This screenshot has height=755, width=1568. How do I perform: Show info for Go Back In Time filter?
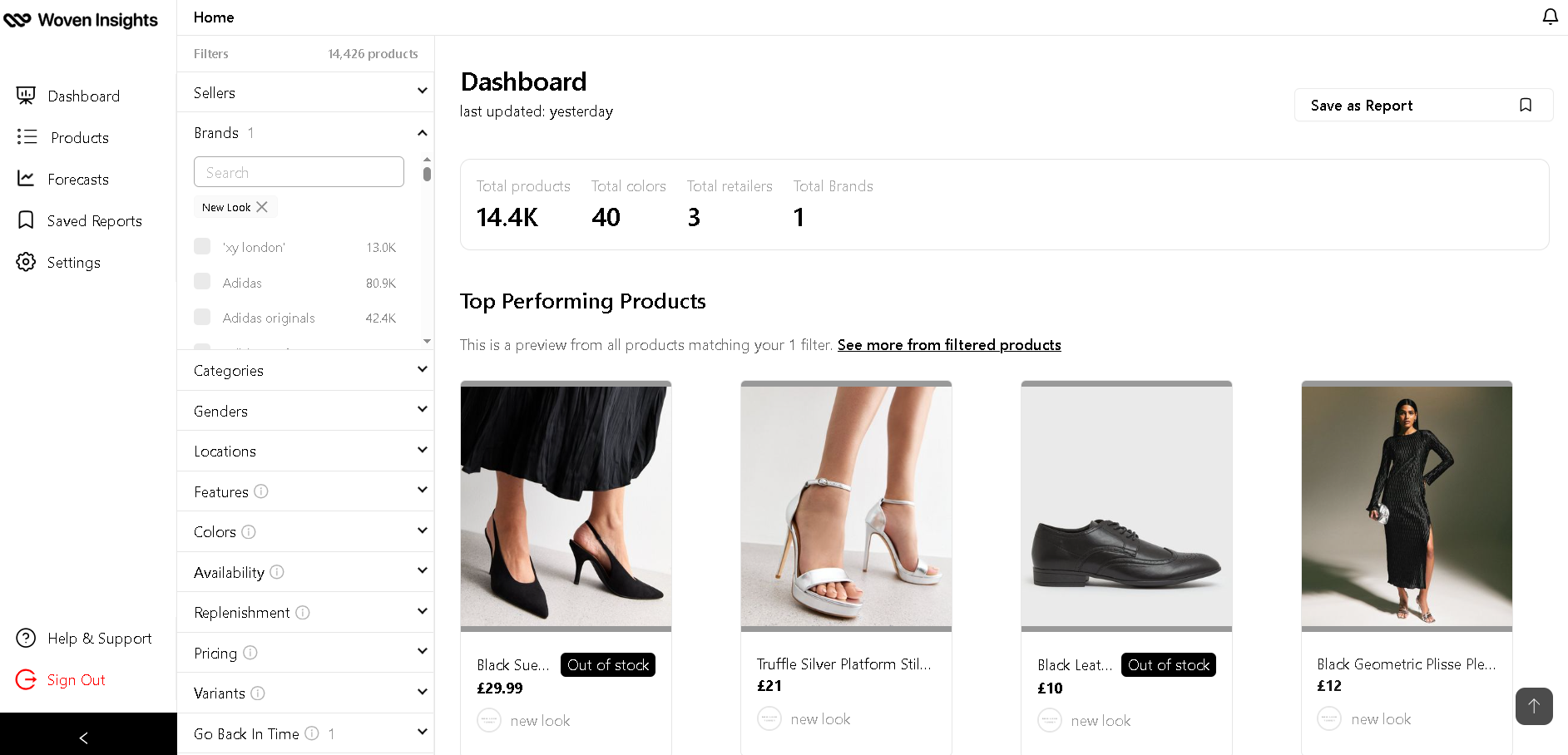(x=312, y=733)
